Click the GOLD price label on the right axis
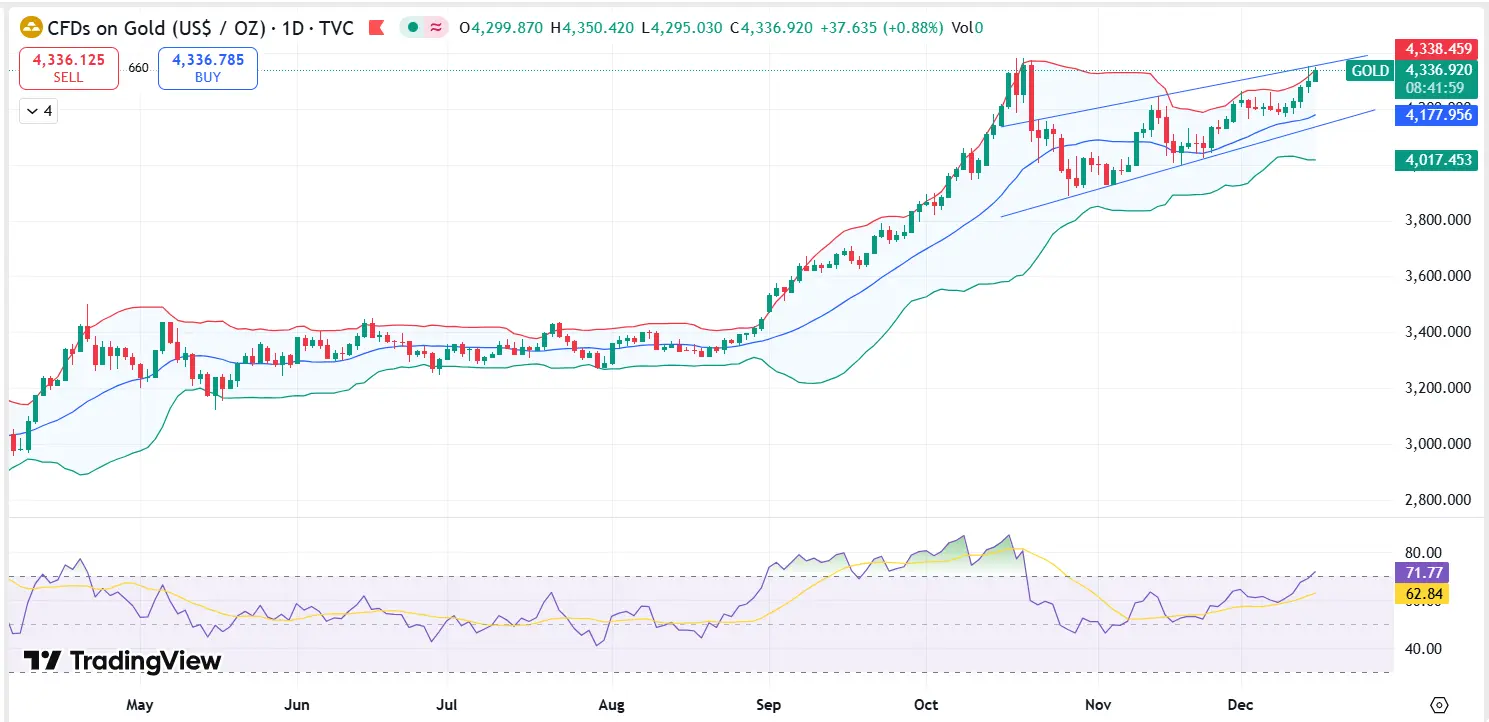Image resolution: width=1489 pixels, height=722 pixels. [x=1369, y=70]
